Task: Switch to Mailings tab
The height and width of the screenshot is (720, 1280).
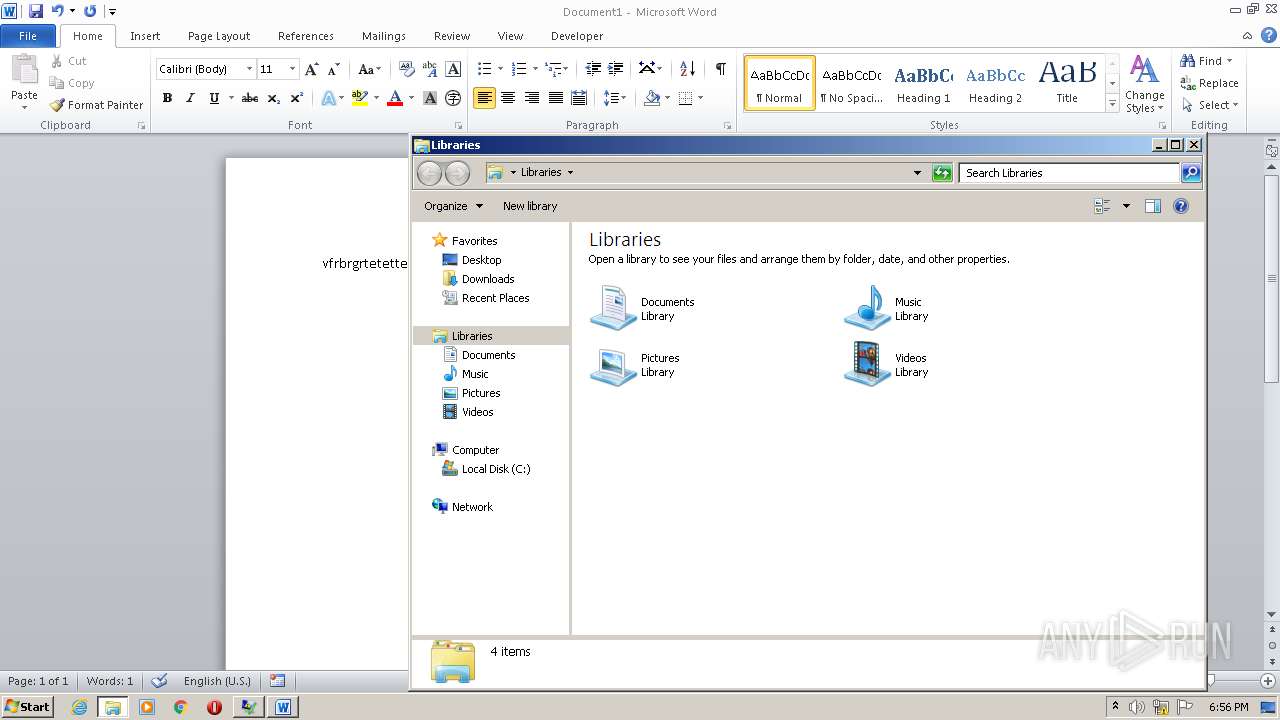Action: [384, 36]
